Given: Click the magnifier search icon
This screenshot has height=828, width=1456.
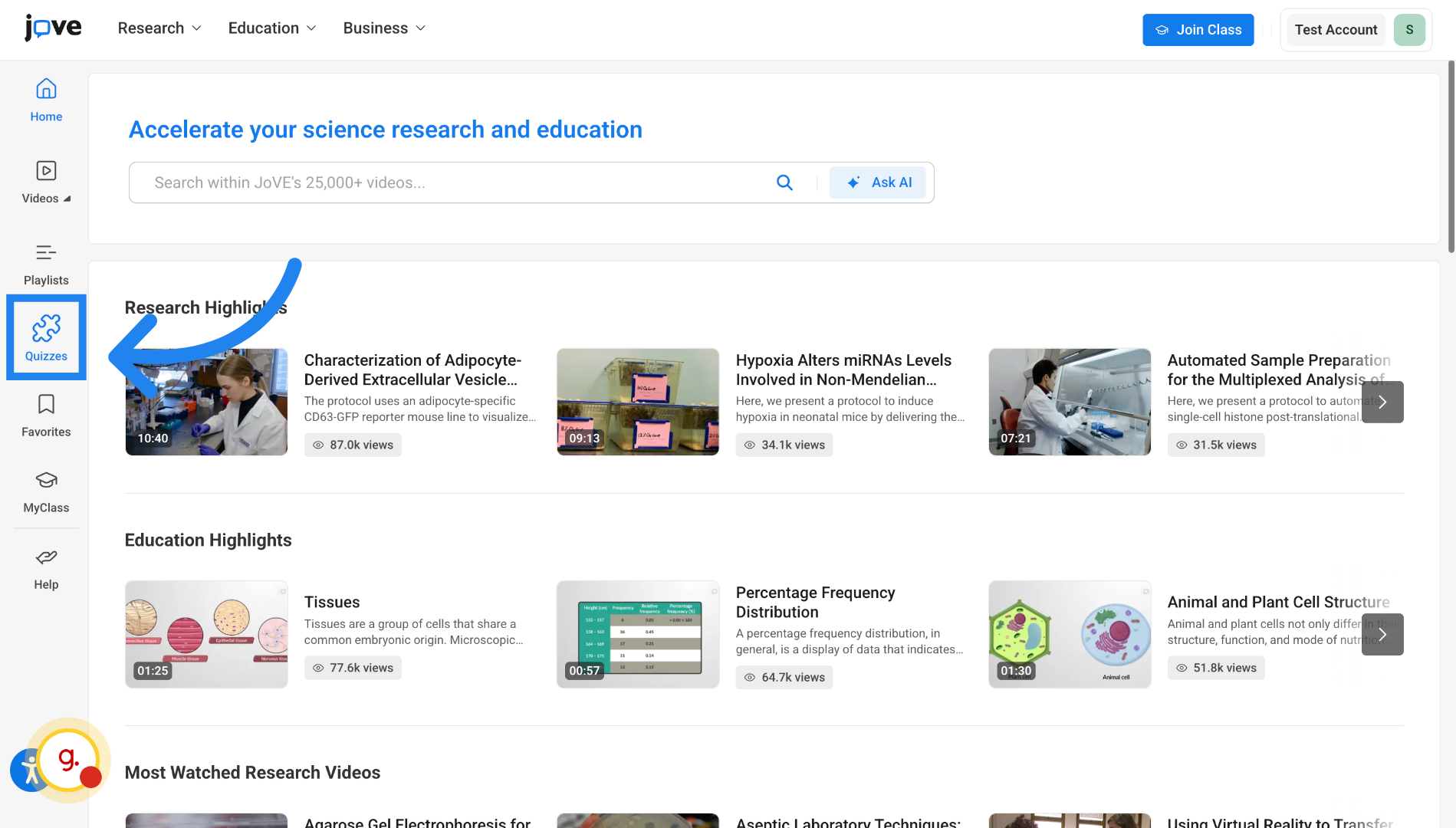Looking at the screenshot, I should pyautogui.click(x=784, y=182).
